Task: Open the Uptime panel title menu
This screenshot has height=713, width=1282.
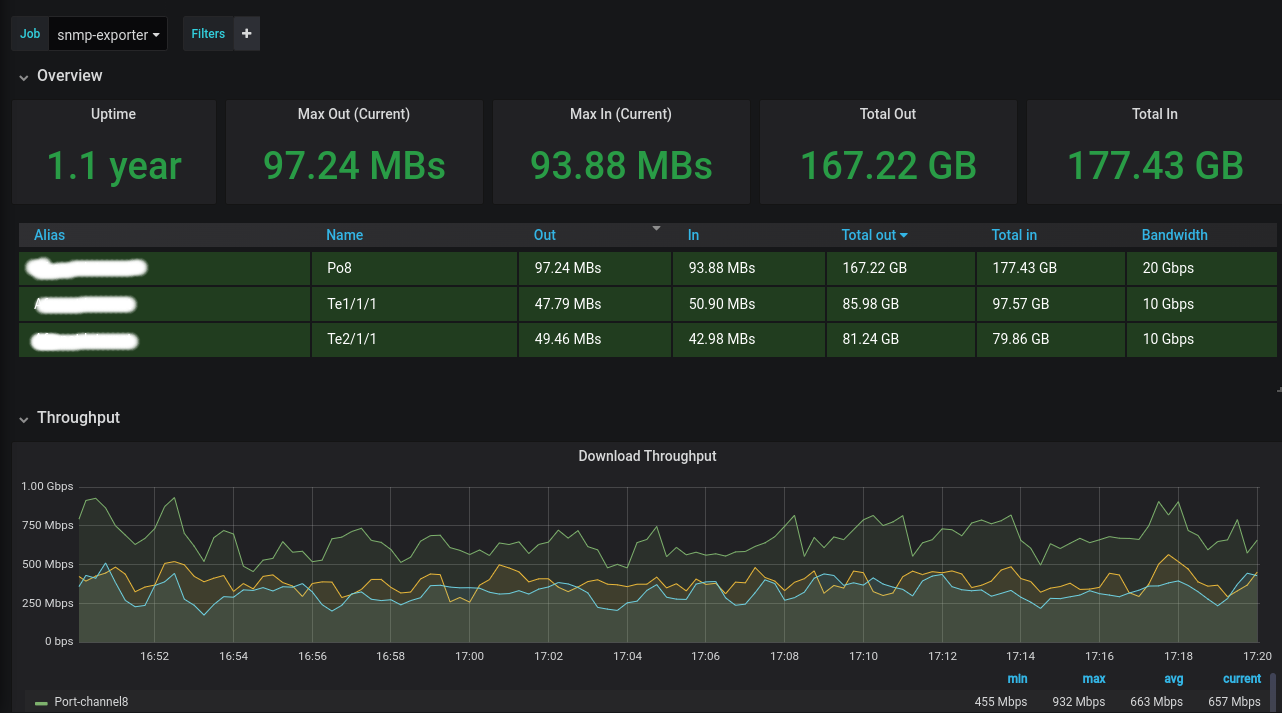Action: pyautogui.click(x=113, y=114)
